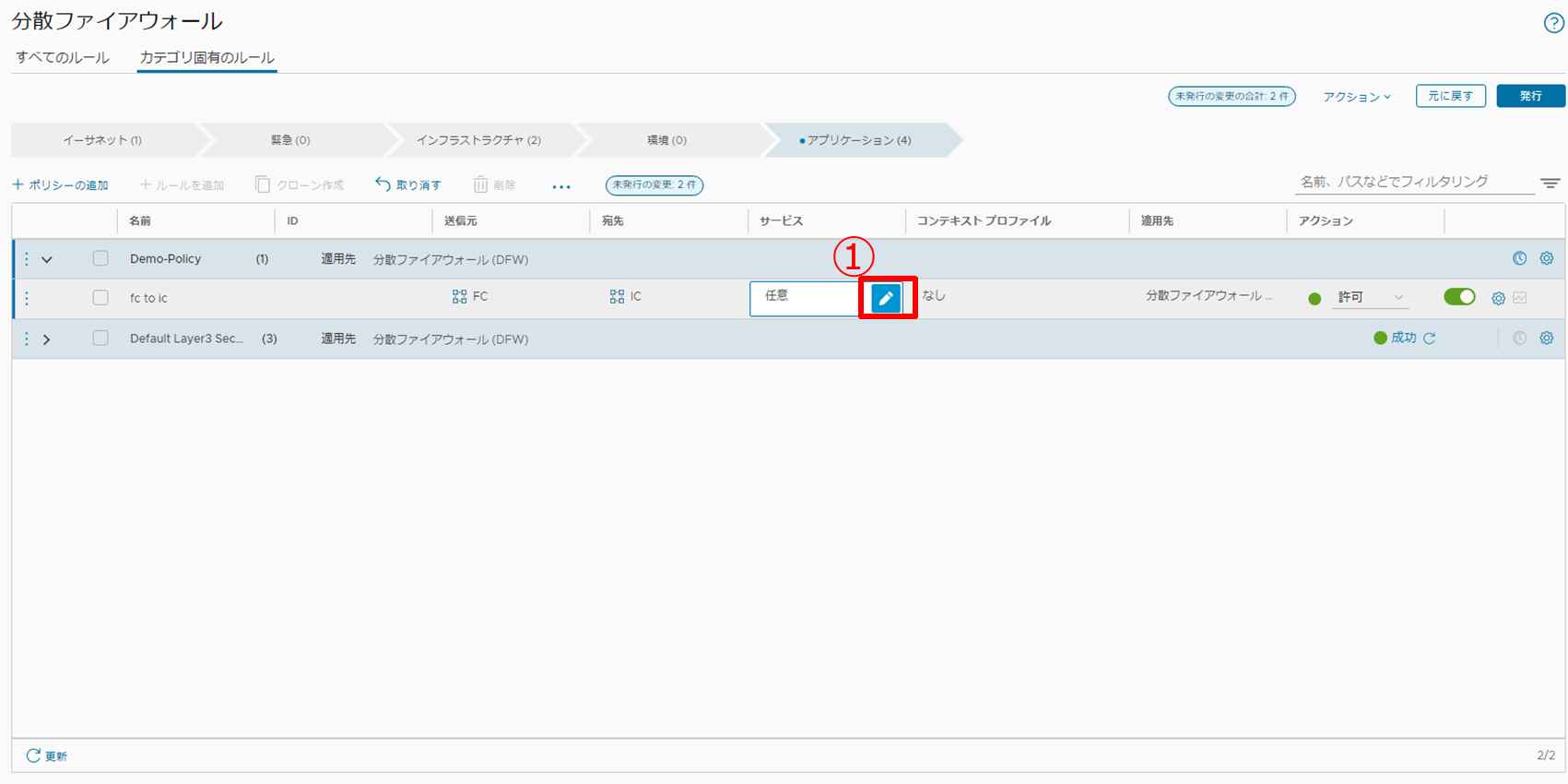The height and width of the screenshot is (784, 1568).
Task: Click gear icon on fc to ic rule
Action: (x=1498, y=298)
